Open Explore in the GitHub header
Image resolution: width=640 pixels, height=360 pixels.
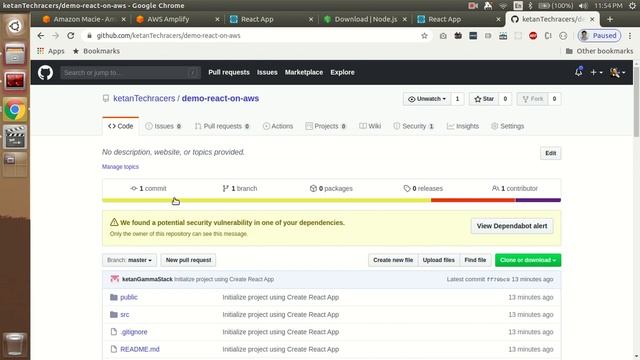[342, 72]
